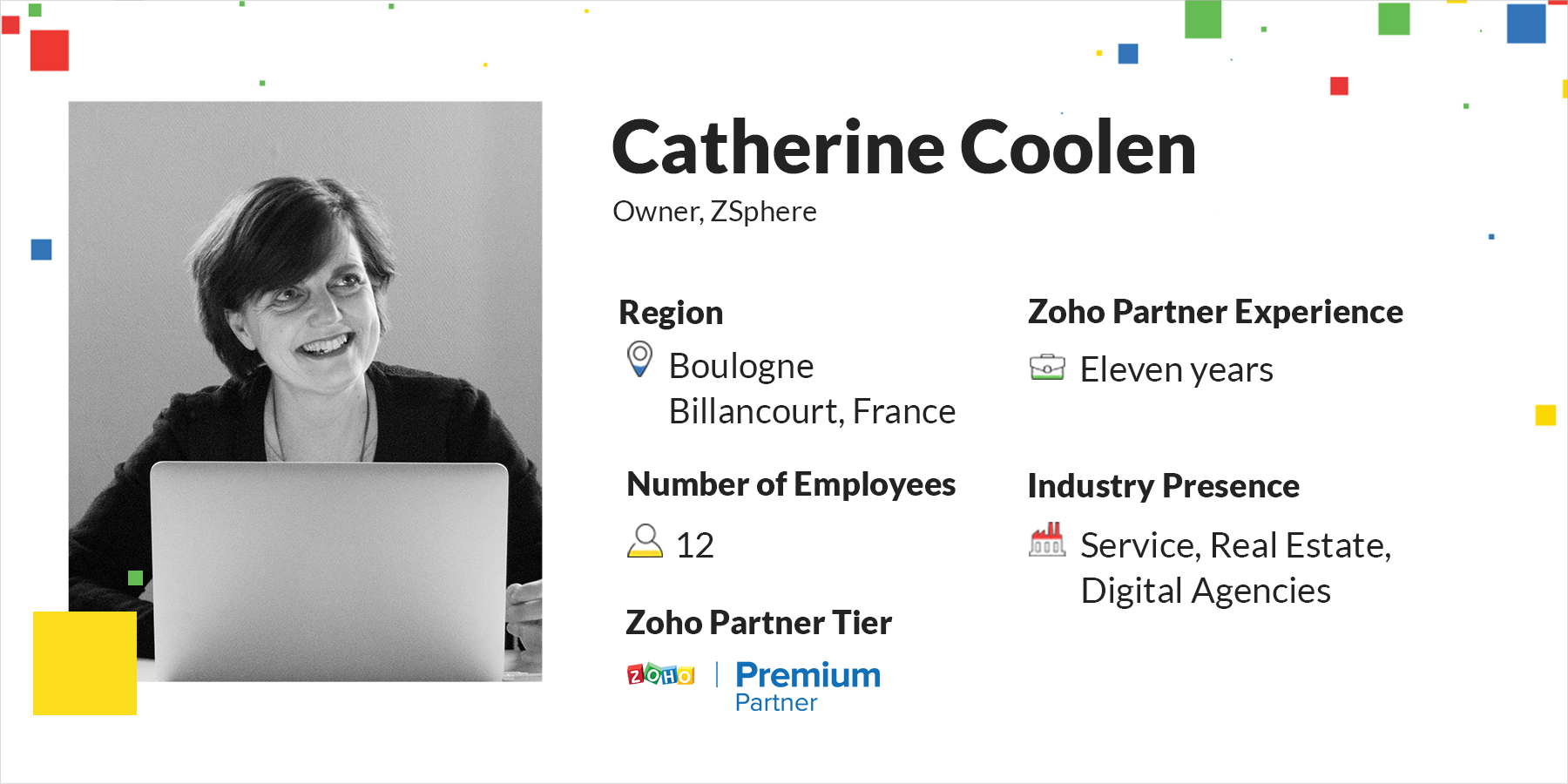Click the briefcase icon beside Eleven years
The width and height of the screenshot is (1568, 784).
[1047, 368]
